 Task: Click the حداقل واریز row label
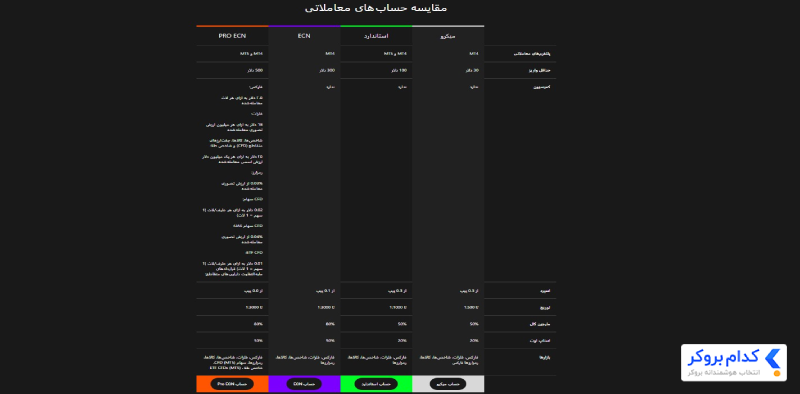tap(539, 70)
